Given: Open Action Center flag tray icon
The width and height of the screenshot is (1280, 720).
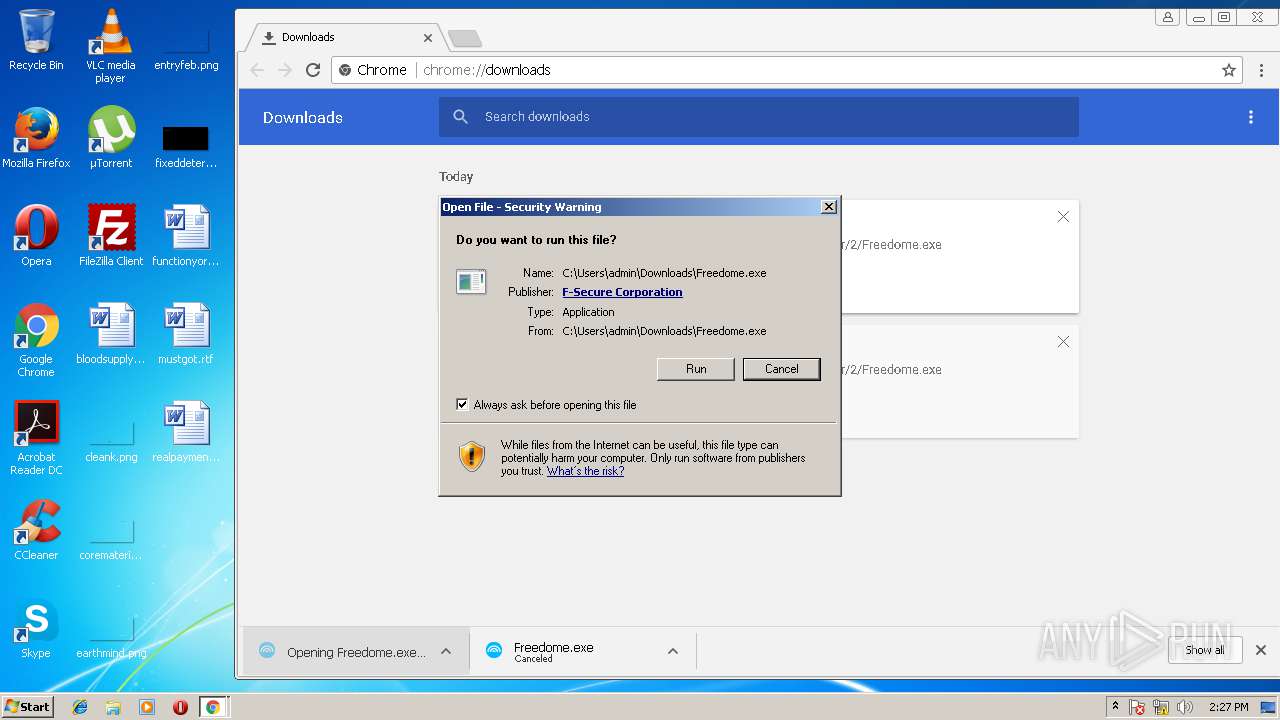Looking at the screenshot, I should [1137, 707].
